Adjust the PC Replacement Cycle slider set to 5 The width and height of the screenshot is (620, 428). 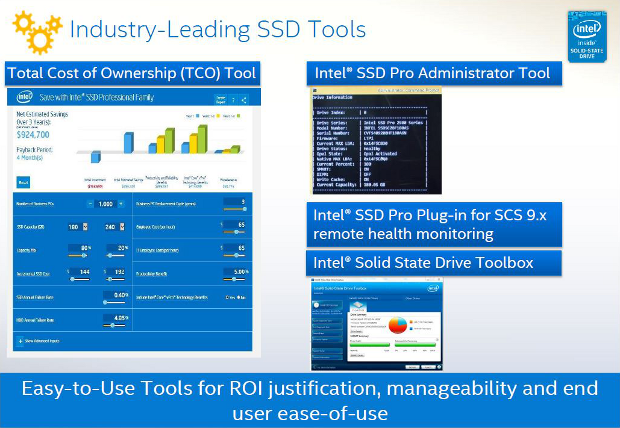click(235, 209)
